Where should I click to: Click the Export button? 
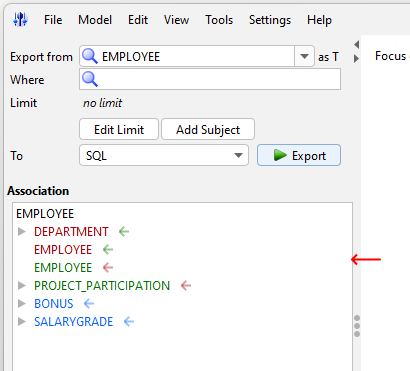pos(299,155)
